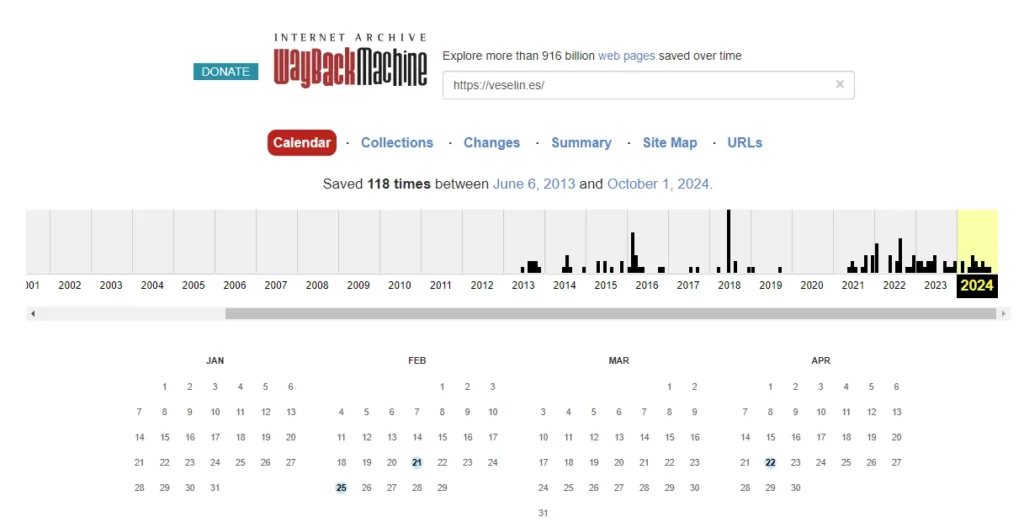Open the URLs tab

click(744, 143)
